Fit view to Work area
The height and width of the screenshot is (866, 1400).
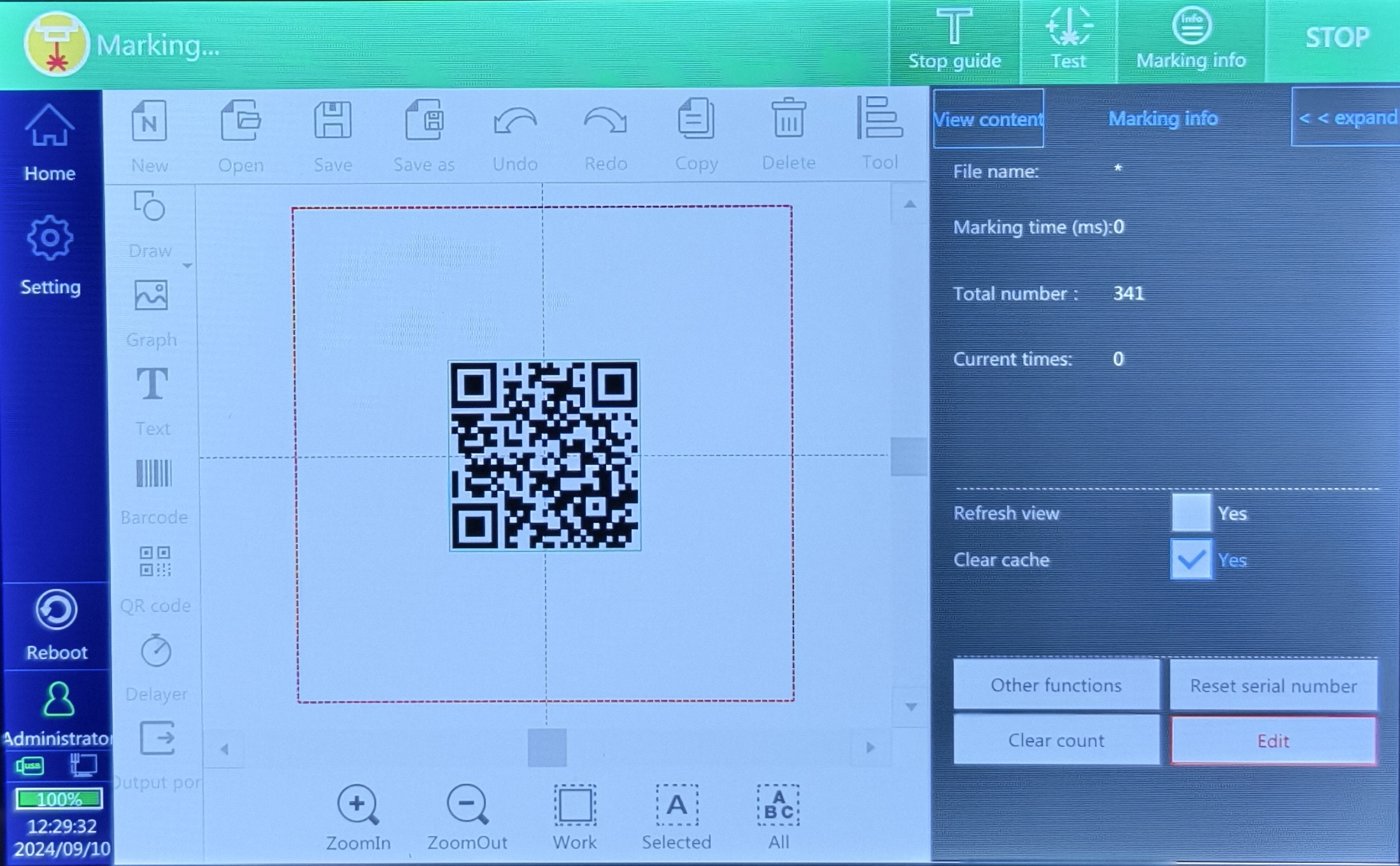tap(575, 805)
